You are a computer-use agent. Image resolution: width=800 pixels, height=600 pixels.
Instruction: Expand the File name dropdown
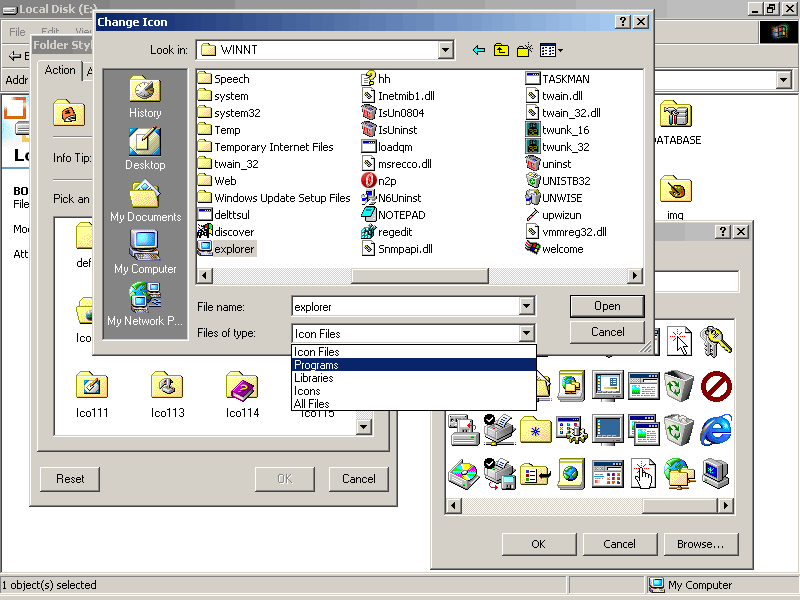527,307
